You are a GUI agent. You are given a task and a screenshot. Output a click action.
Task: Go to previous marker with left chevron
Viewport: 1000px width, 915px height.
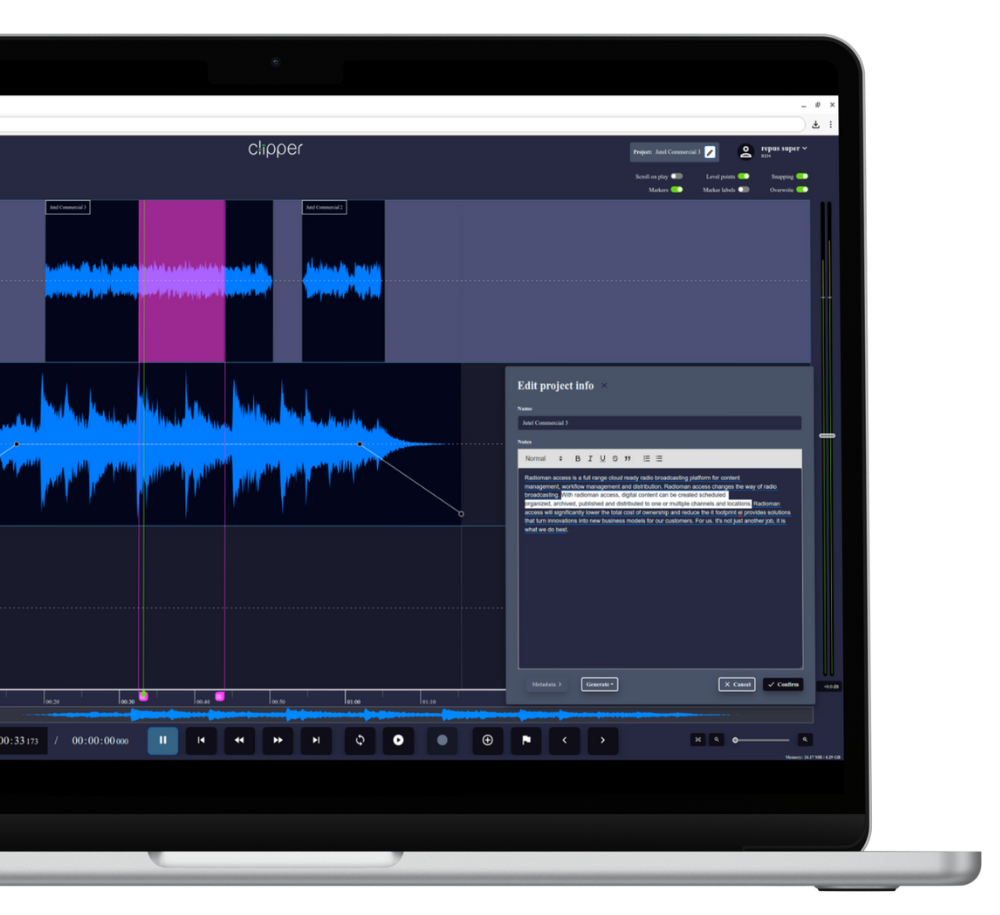point(564,740)
